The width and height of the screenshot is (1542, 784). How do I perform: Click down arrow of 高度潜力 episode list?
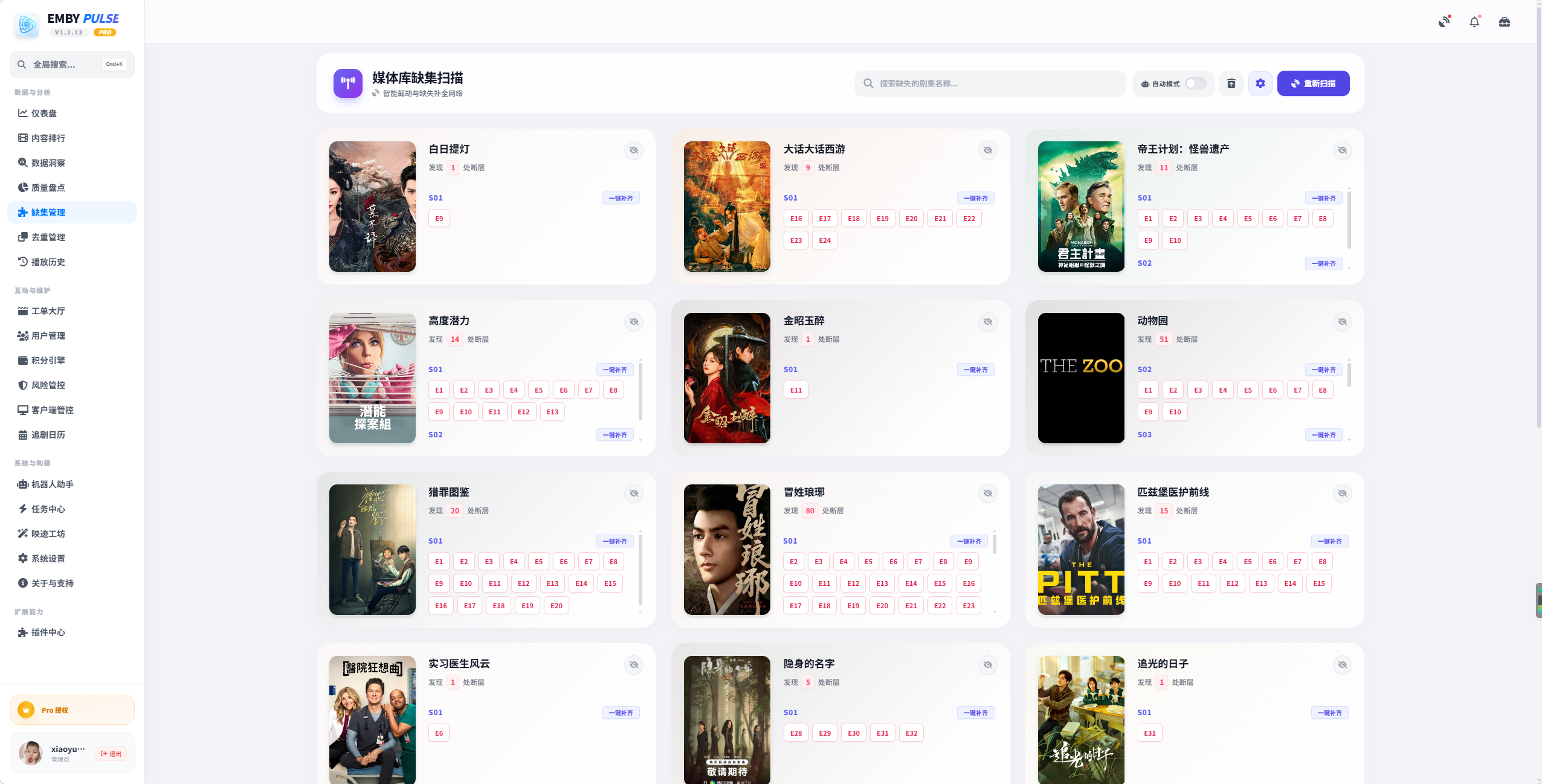[640, 440]
